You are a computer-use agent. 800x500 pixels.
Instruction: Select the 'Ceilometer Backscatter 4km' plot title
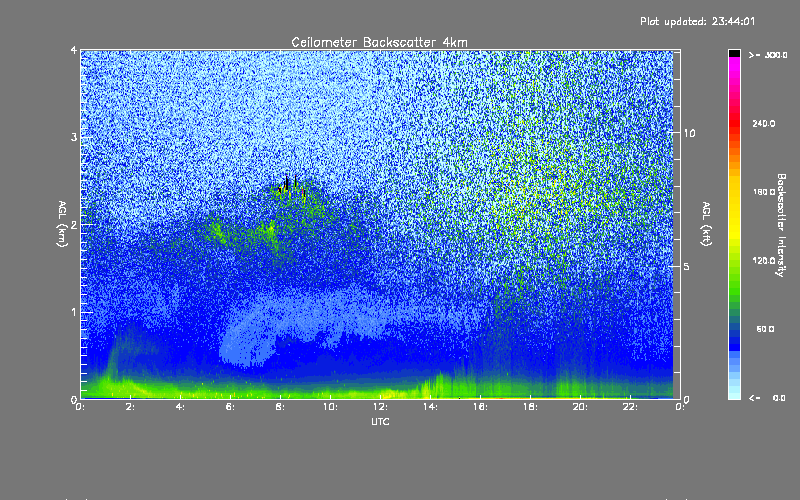(x=379, y=42)
